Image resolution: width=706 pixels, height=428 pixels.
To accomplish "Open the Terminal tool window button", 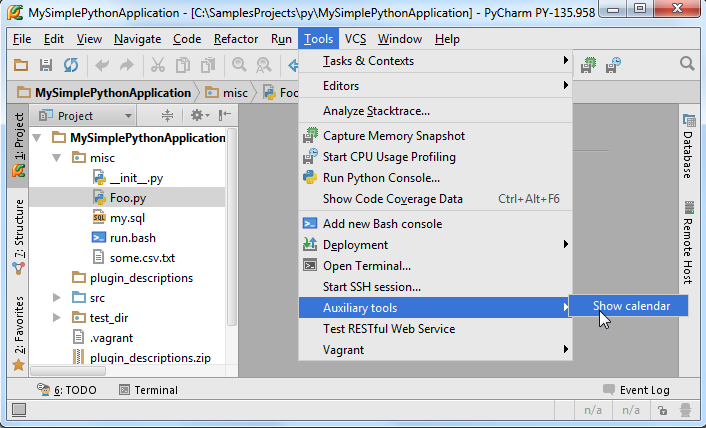I will coord(148,390).
